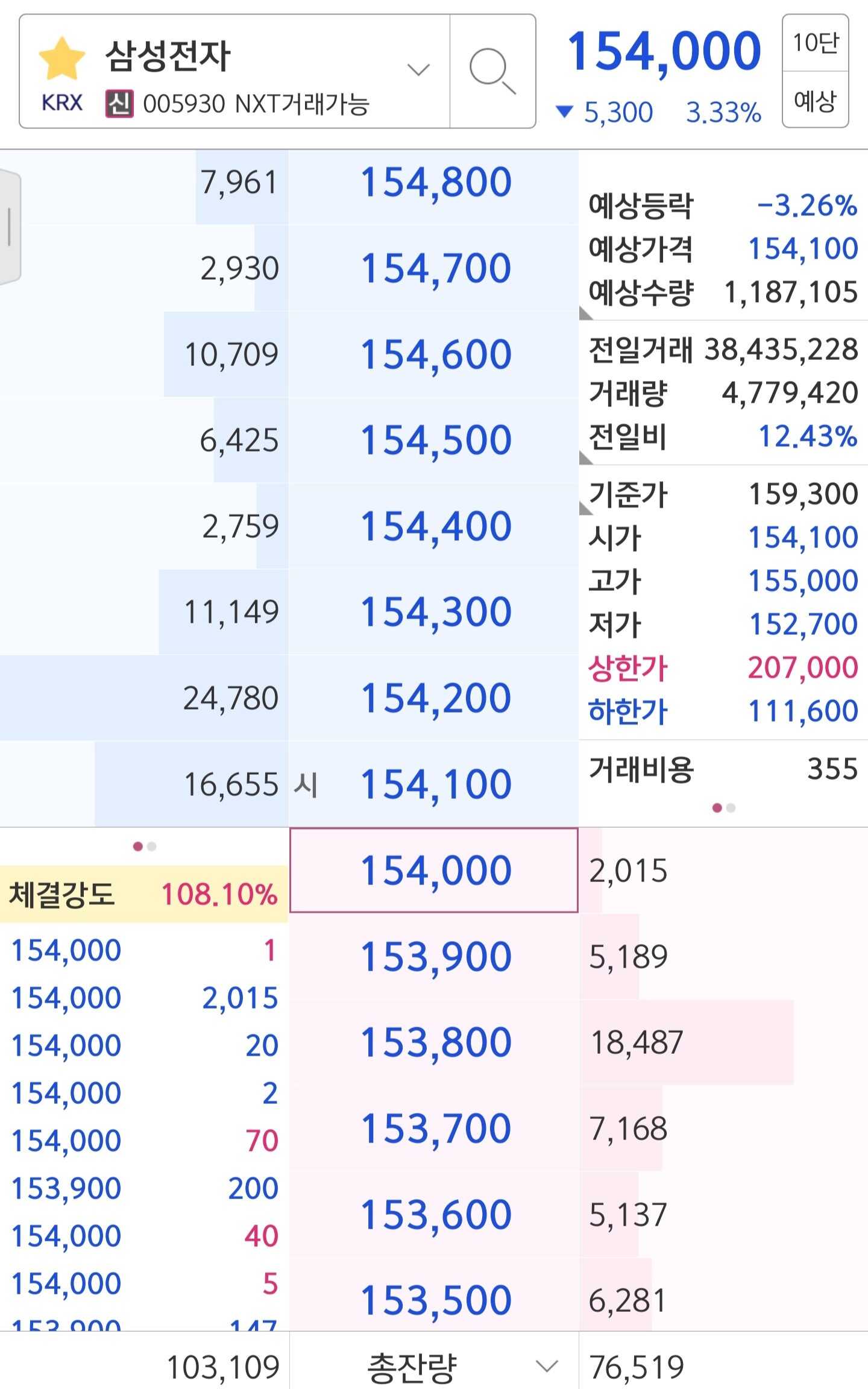Viewport: 868px width, 1389px height.
Task: Tap the header current price 154,000
Action: [x=664, y=52]
